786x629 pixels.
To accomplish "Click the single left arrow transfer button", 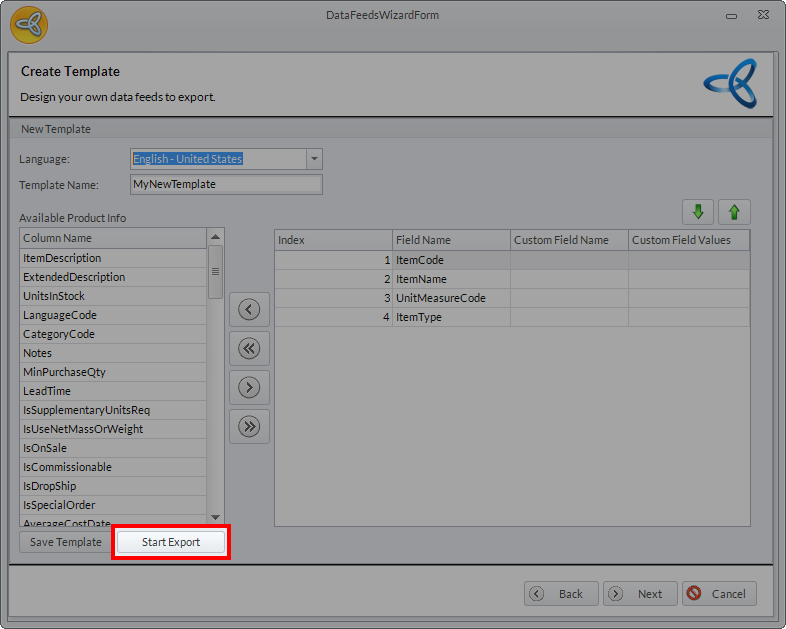I will pos(249,310).
